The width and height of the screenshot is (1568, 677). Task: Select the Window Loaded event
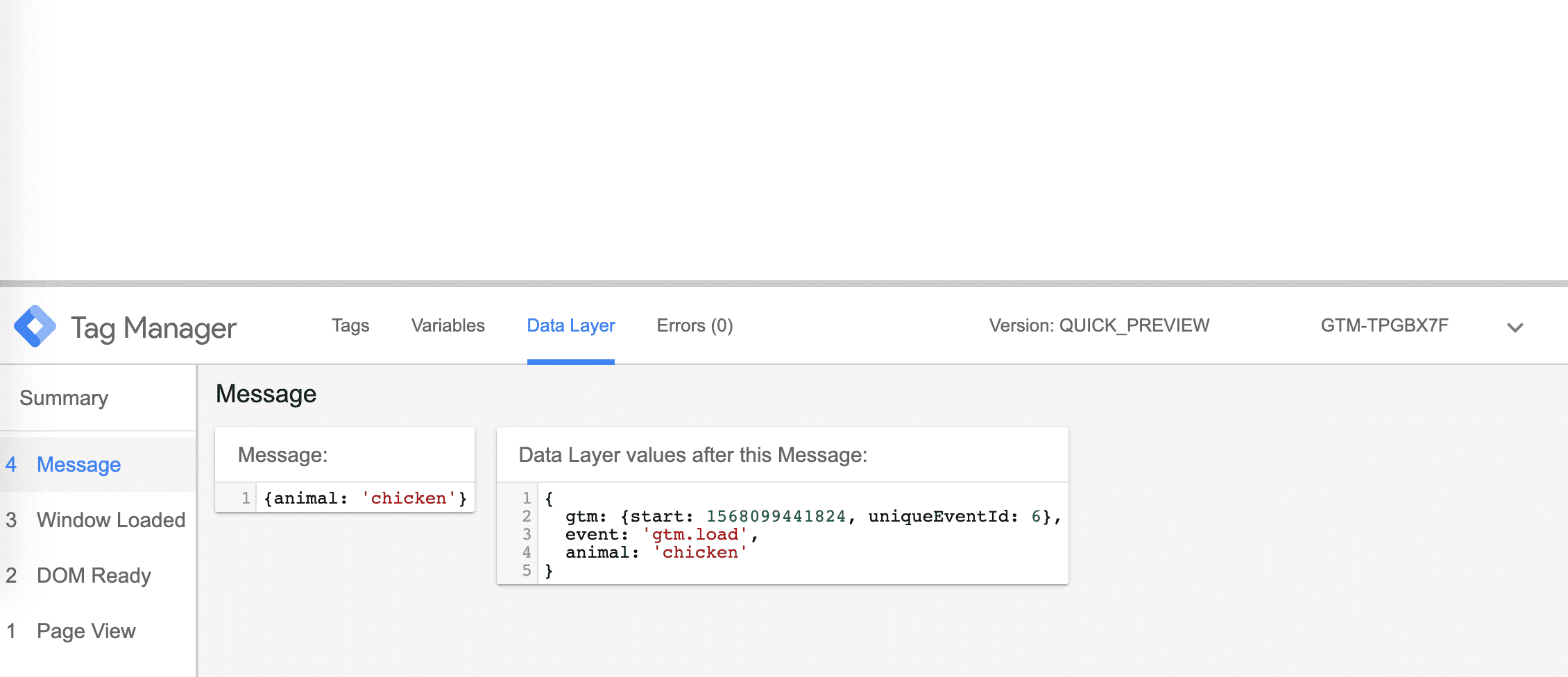click(110, 520)
